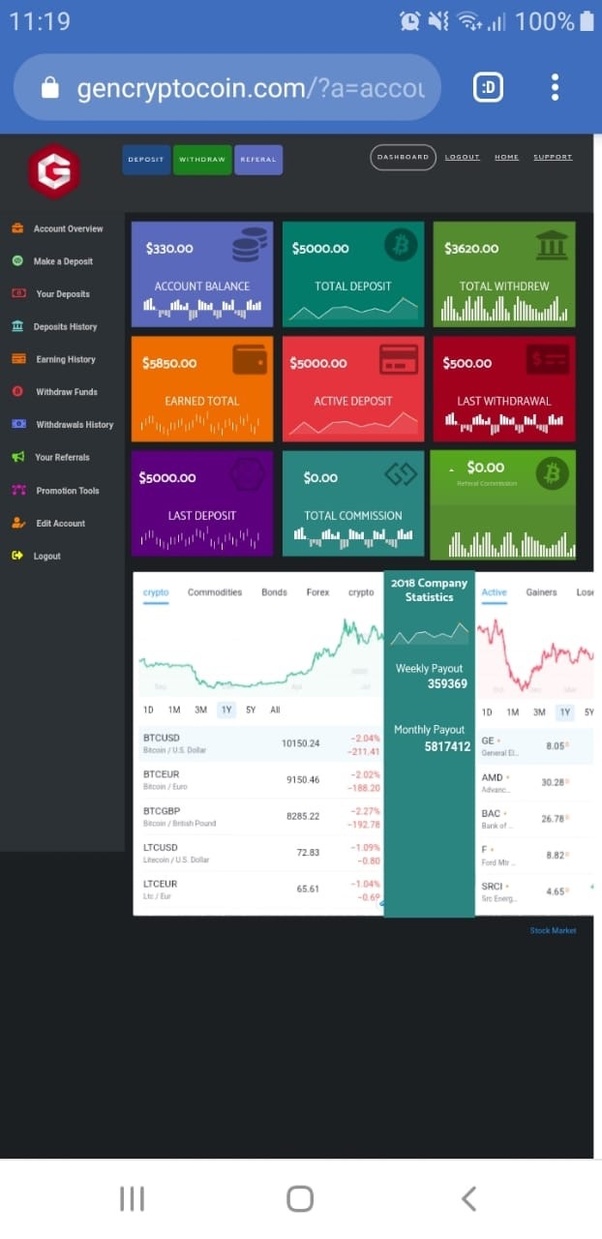Switch to the Gainers tab

tap(541, 592)
